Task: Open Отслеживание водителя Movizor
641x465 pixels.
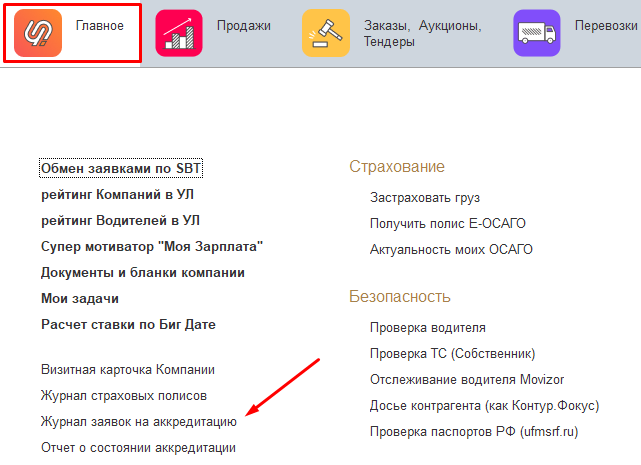Action: 467,380
